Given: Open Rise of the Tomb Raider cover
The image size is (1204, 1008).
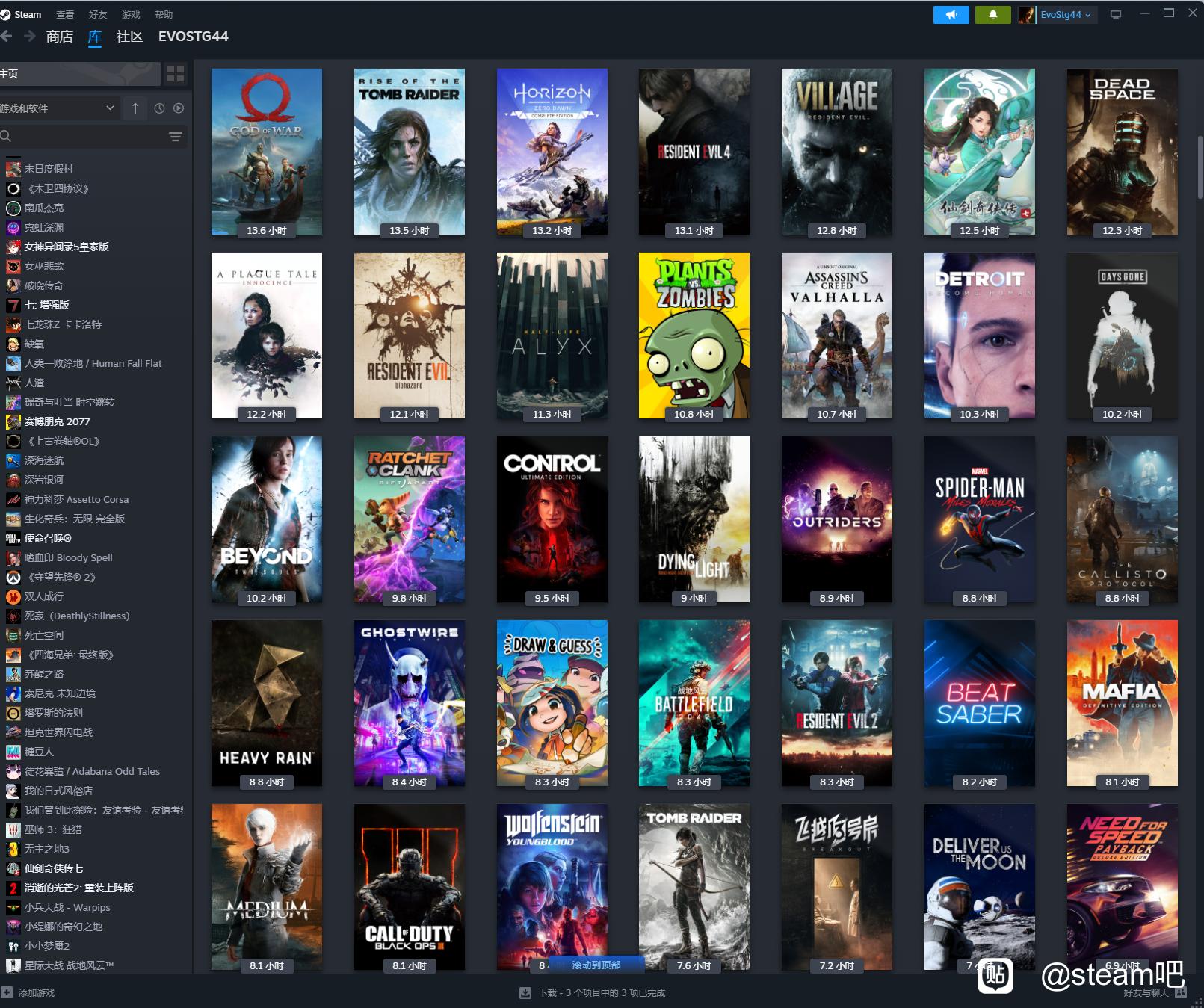Looking at the screenshot, I should click(410, 152).
